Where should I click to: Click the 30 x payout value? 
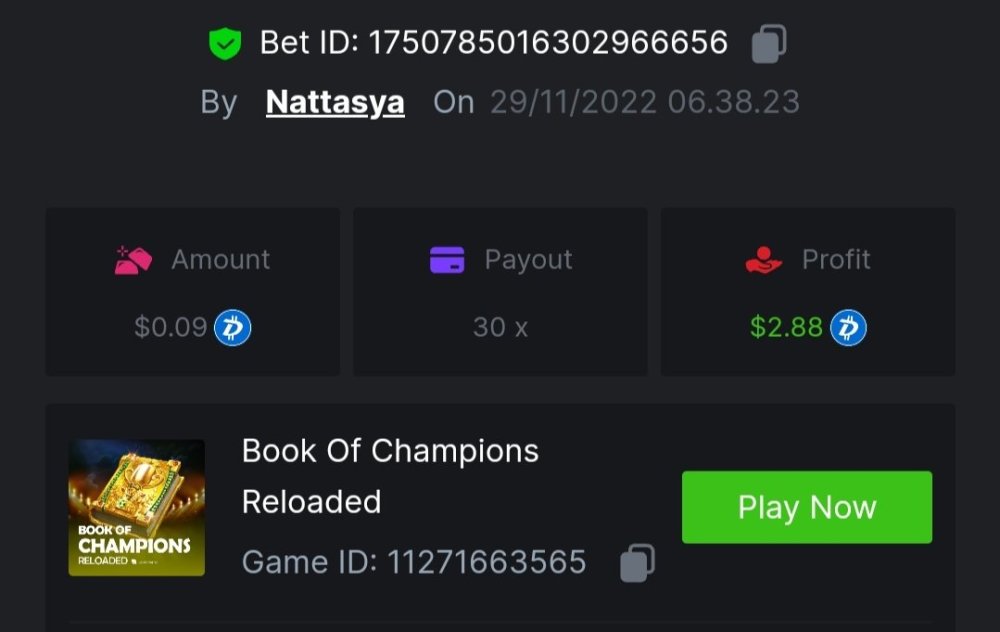pyautogui.click(x=500, y=327)
